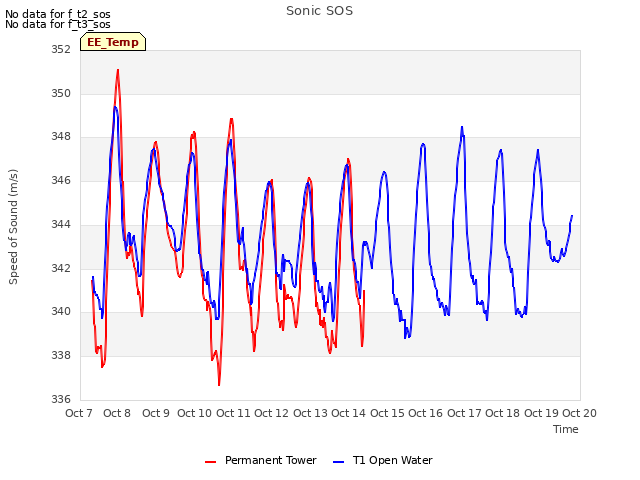Click the 352 y-axis tick label
The width and height of the screenshot is (640, 480).
(61, 50)
